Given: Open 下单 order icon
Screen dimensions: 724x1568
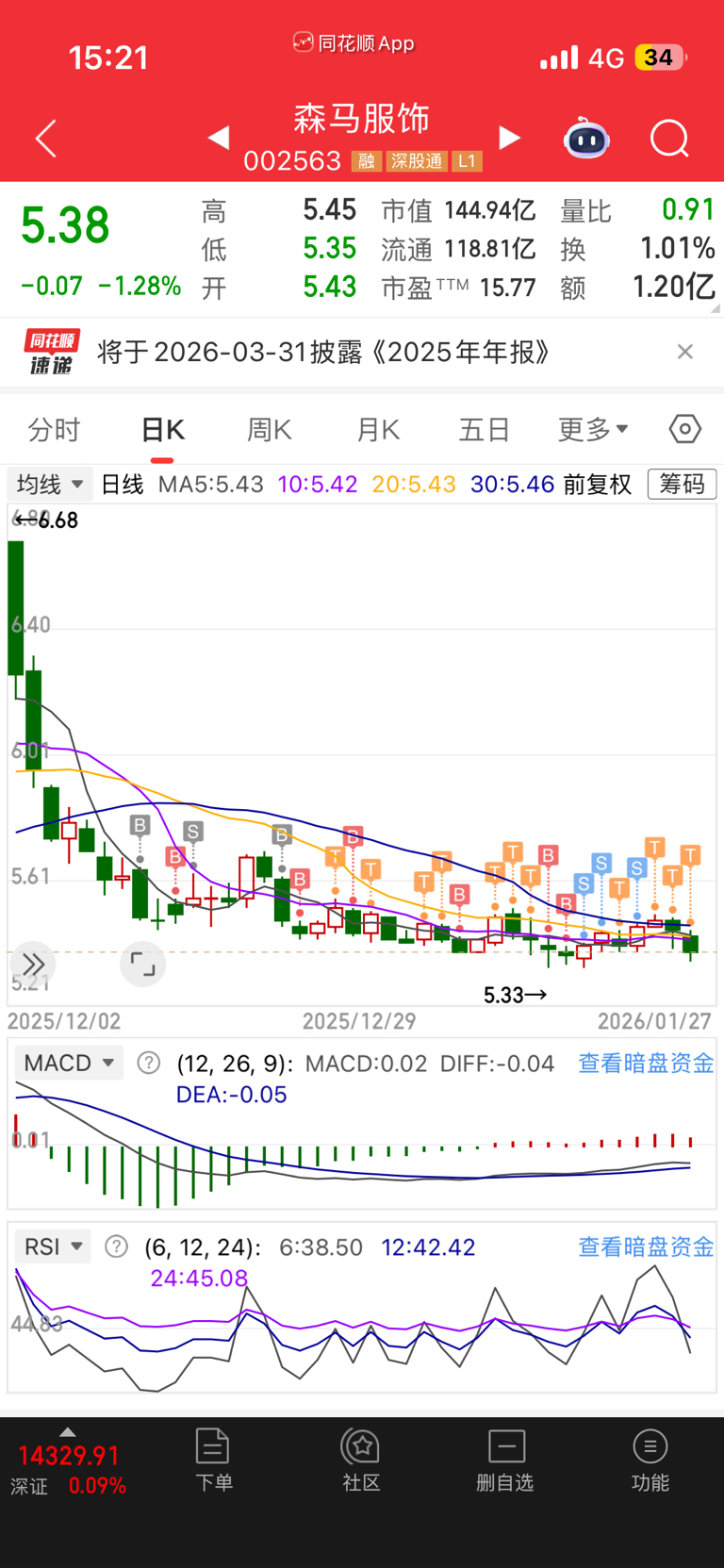Looking at the screenshot, I should point(213,1460).
